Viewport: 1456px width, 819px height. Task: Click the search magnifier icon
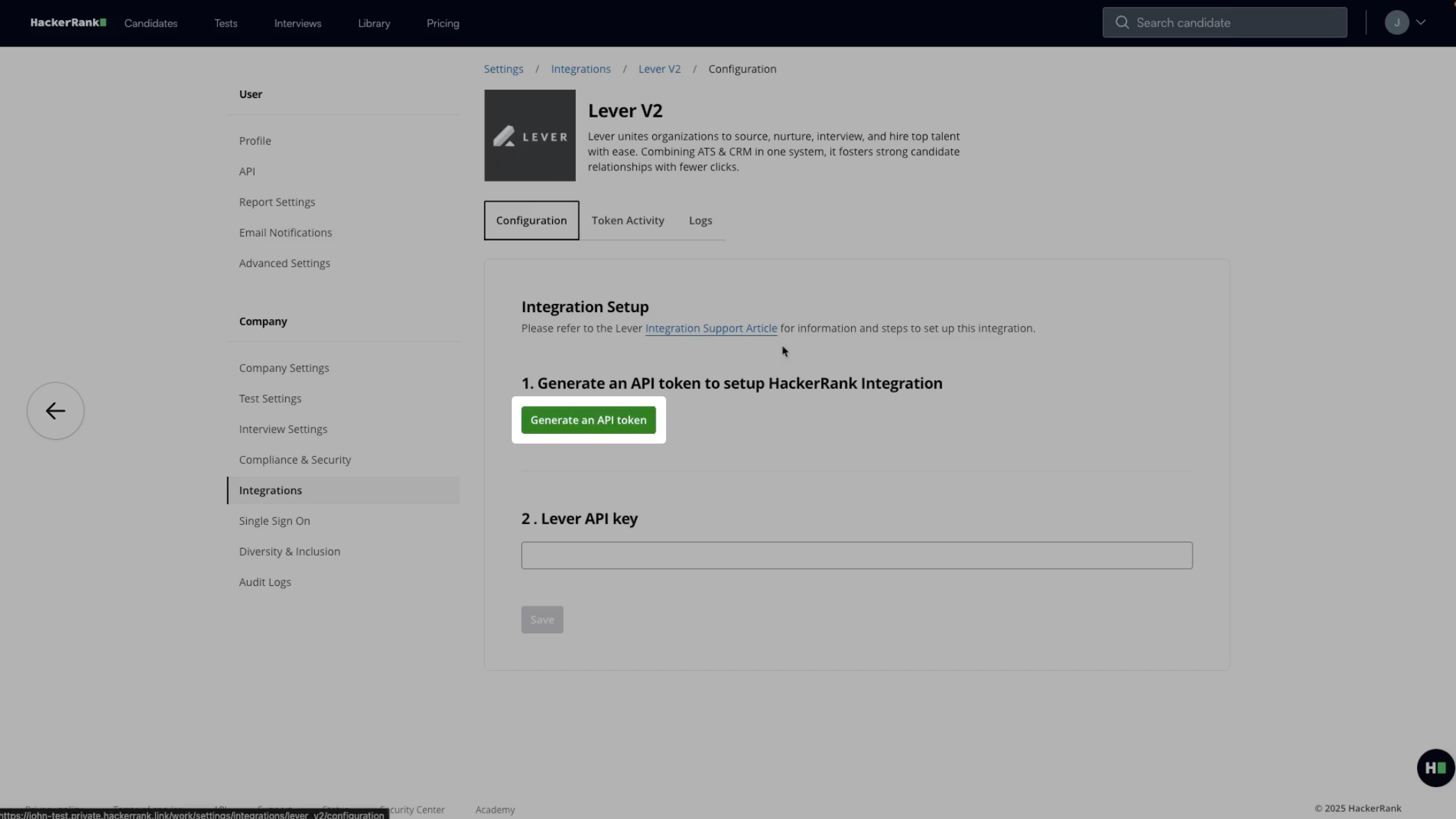click(1122, 23)
